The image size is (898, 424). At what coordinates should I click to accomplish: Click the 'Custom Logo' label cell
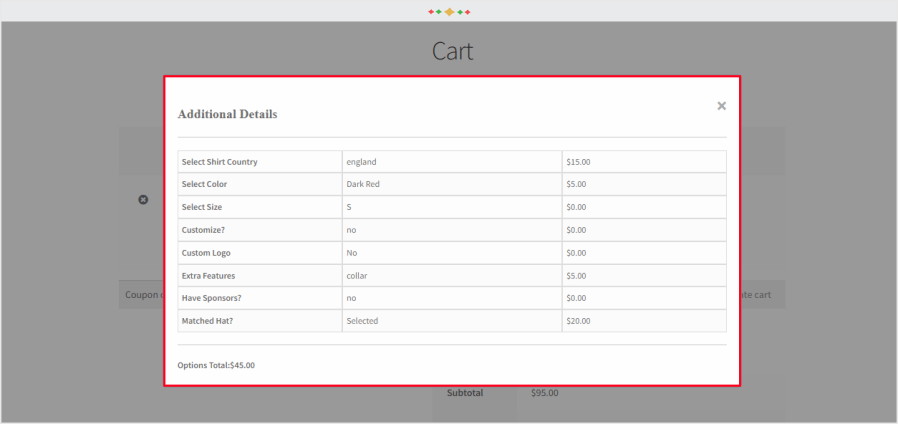(x=260, y=253)
